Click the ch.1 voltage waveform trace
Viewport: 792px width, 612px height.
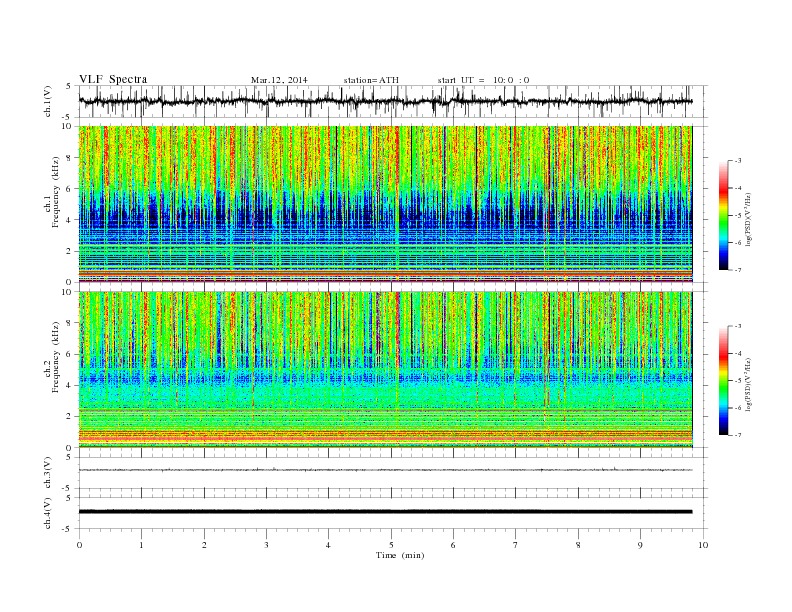pos(385,101)
